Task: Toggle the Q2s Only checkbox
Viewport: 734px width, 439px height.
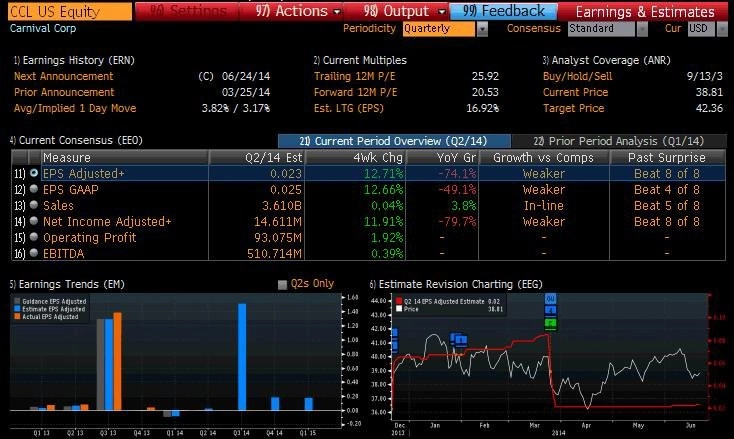Action: tap(282, 285)
